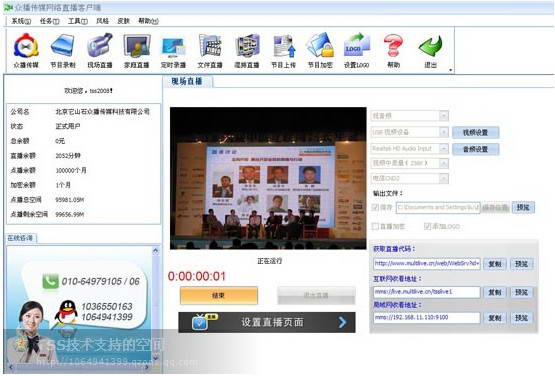Screen dimensions: 555x376
Task: Click the http://www.multilive.cn code field
Action: [x=427, y=264]
